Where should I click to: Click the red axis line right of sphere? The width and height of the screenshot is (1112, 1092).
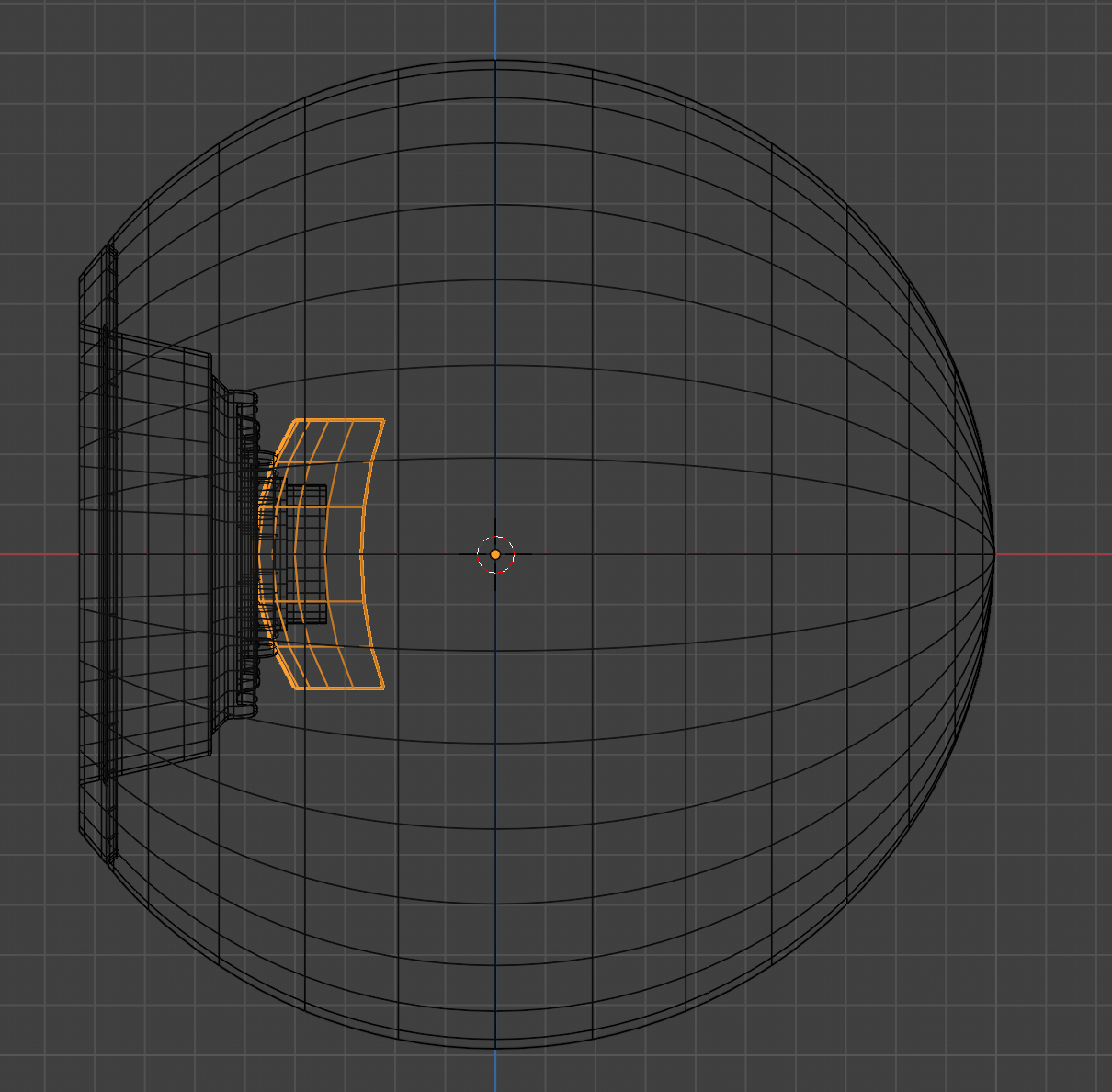1057,554
